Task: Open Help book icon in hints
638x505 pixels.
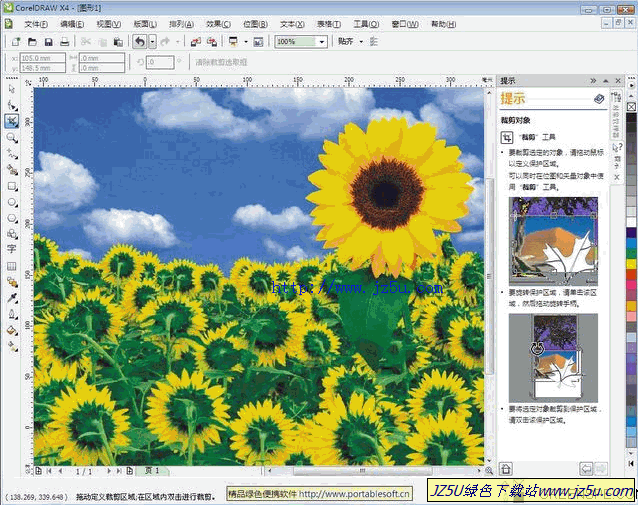Action: tap(599, 98)
